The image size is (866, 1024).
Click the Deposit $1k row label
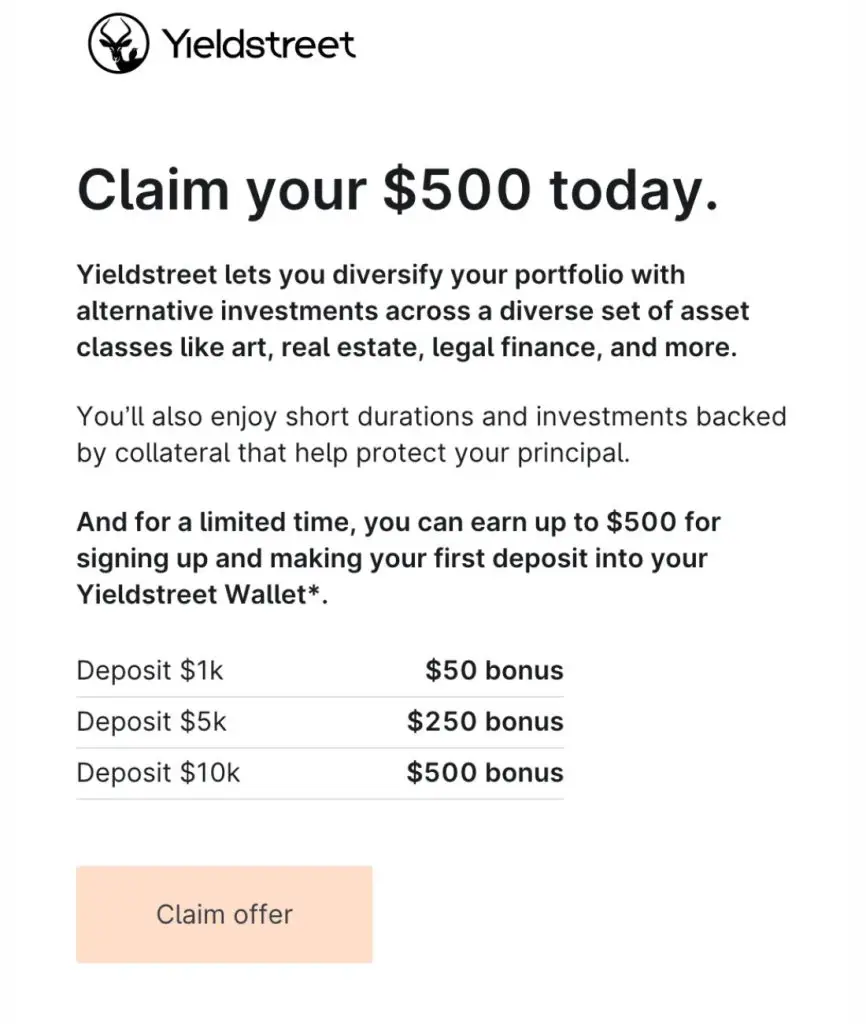tap(150, 670)
